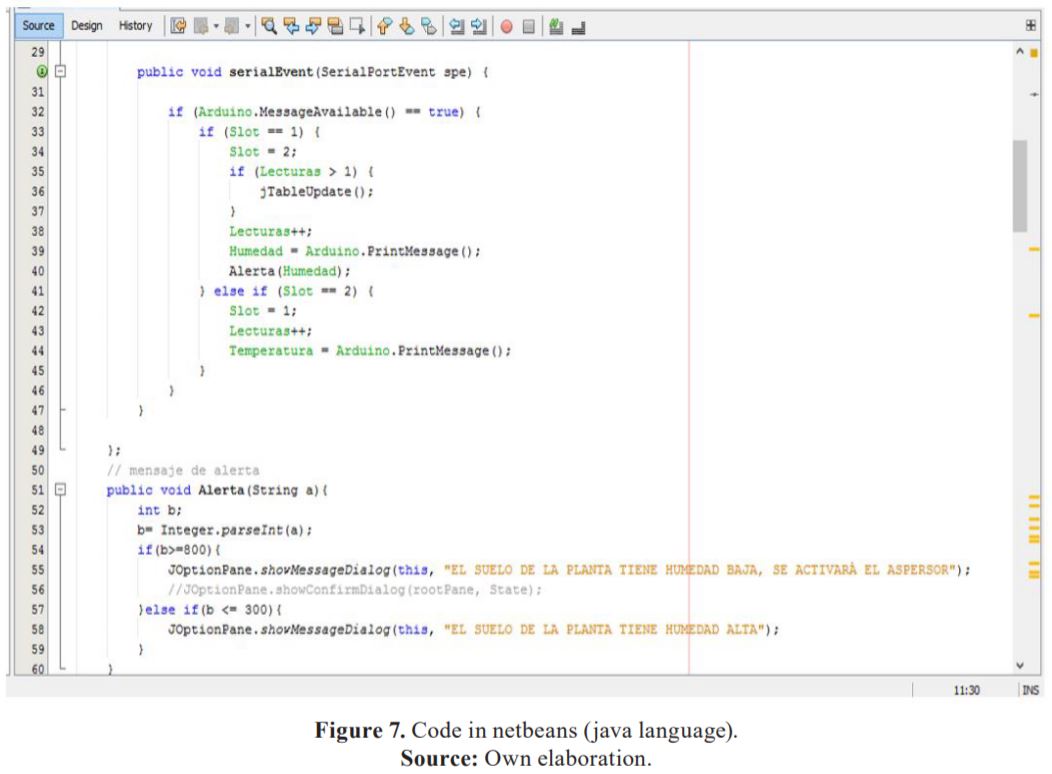Open the History tab
Viewport: 1052px width, 774px height.
136,25
